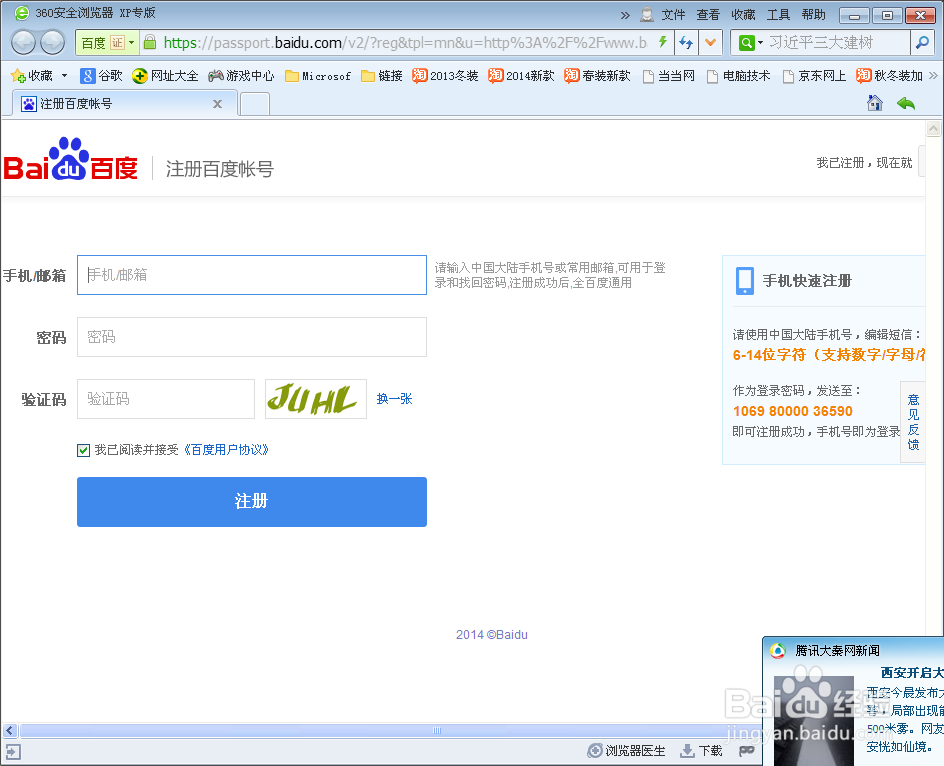Open the Microsof bookmark folder
This screenshot has width=944, height=766.
(317, 76)
